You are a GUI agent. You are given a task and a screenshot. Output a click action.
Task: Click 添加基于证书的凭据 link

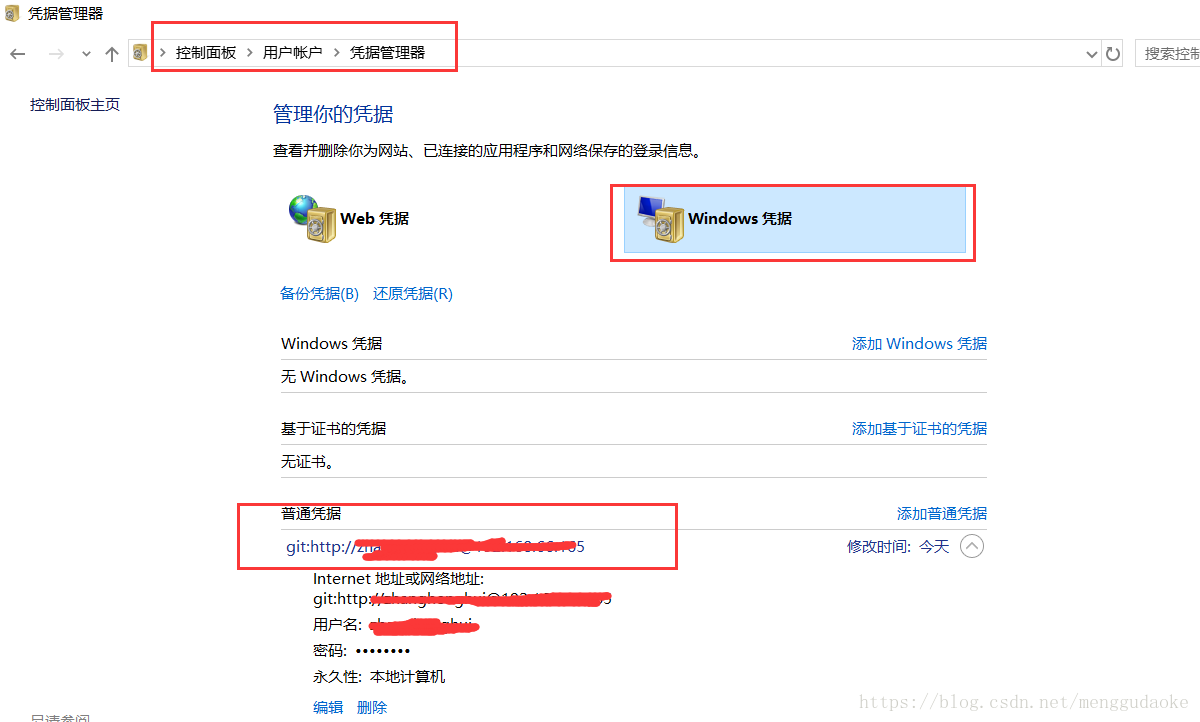click(919, 428)
